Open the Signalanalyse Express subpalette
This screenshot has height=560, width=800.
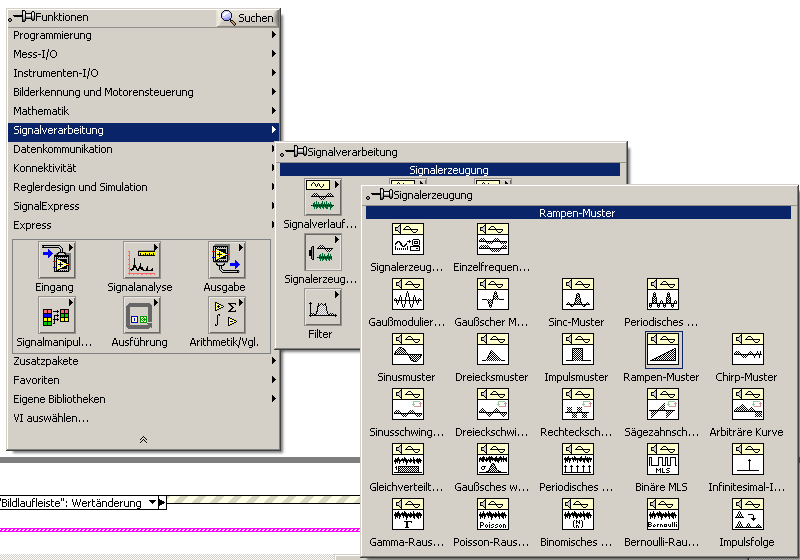pos(142,260)
